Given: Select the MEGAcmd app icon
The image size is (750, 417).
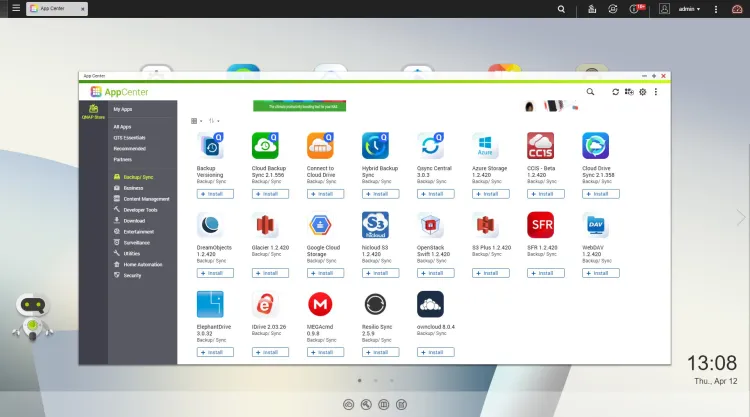Looking at the screenshot, I should pyautogui.click(x=320, y=305).
